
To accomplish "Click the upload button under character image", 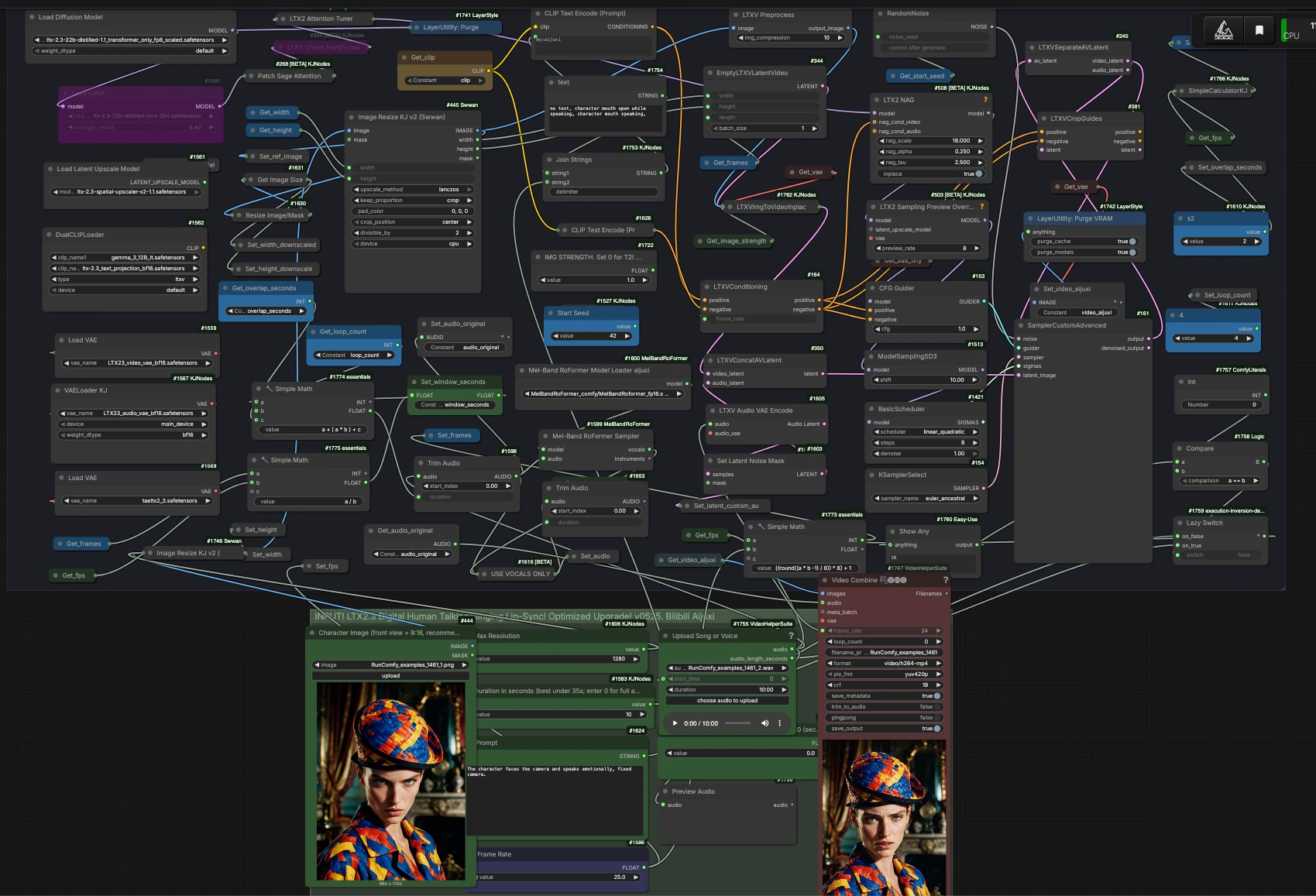I will (390, 676).
